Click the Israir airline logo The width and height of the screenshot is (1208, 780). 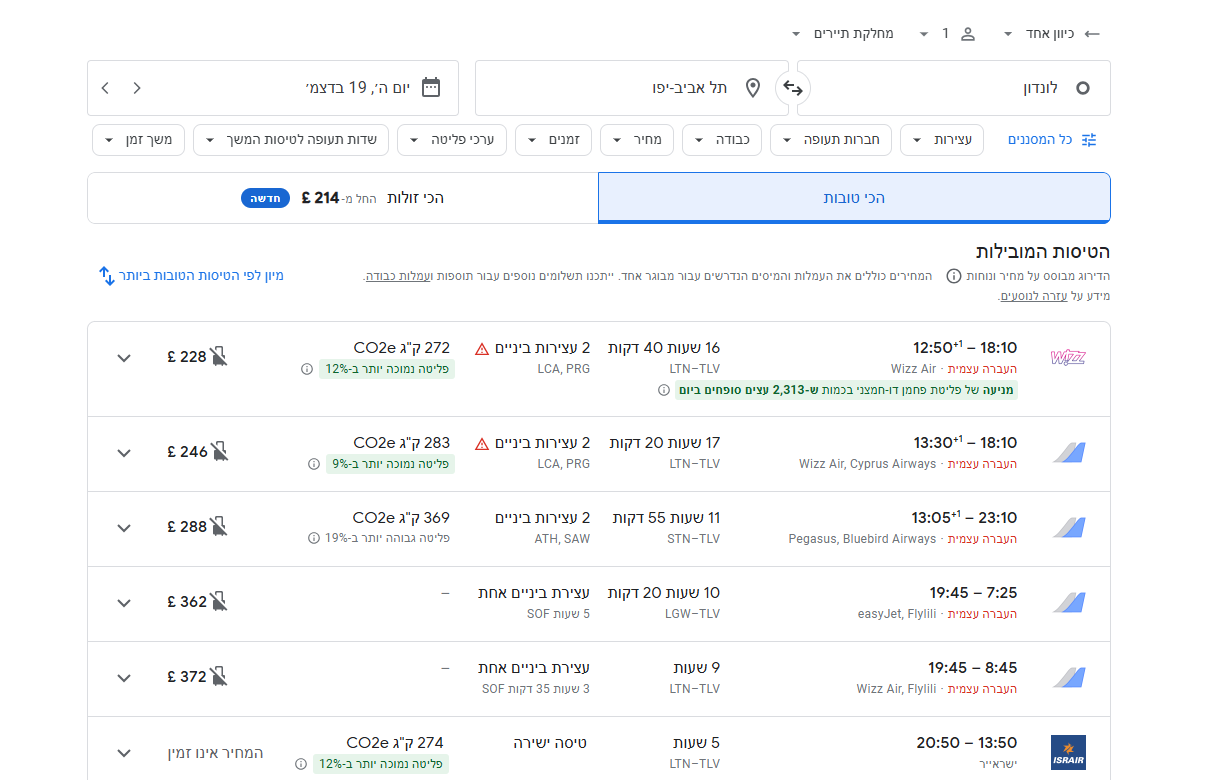pos(1068,752)
